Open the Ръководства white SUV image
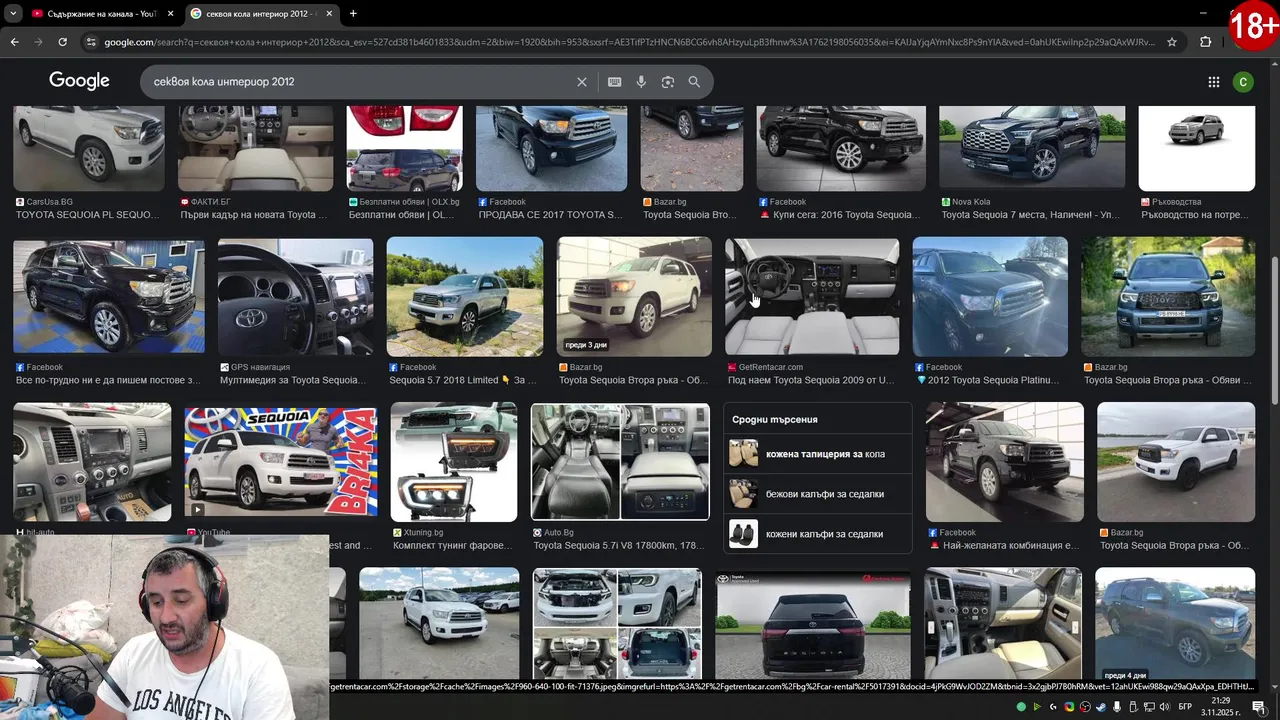The image size is (1280, 720). (x=1197, y=148)
